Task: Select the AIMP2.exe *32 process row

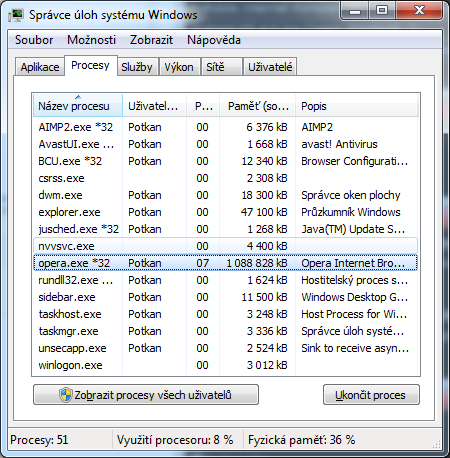Action: [x=225, y=127]
